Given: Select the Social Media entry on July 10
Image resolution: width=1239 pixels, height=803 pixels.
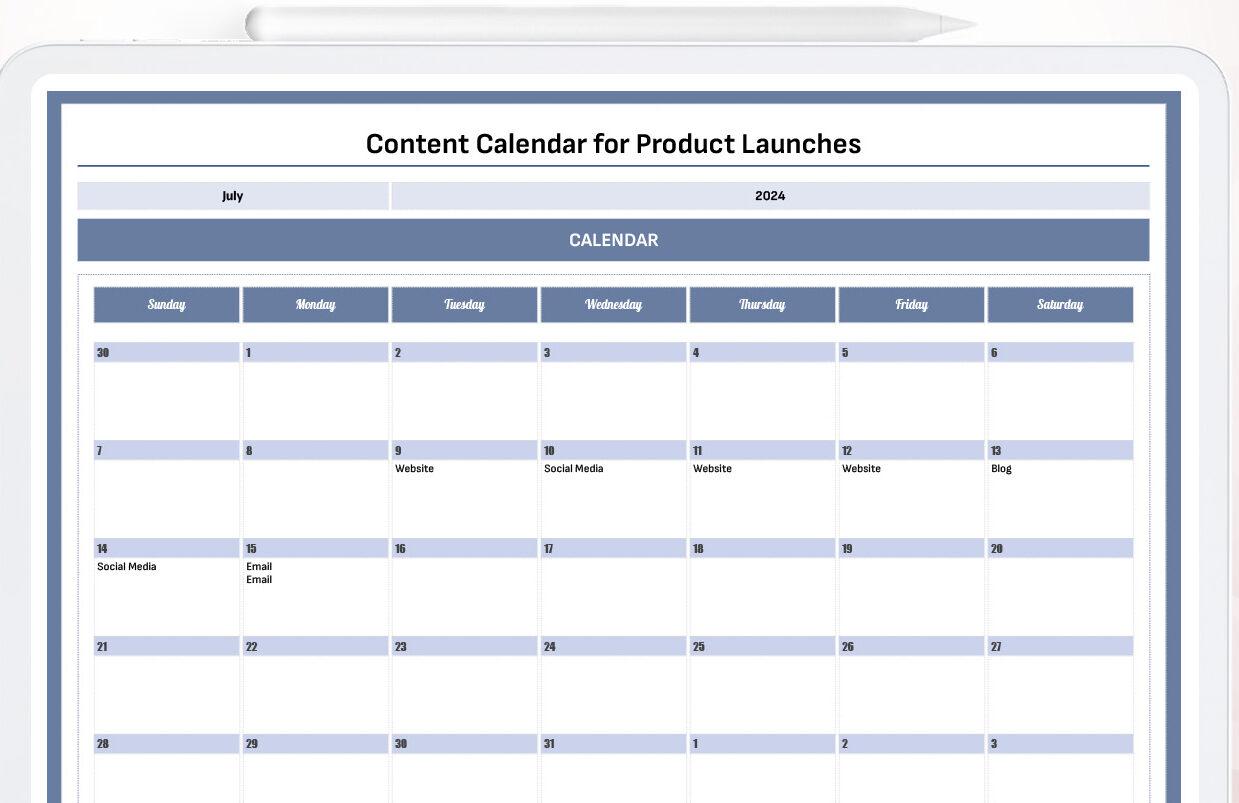Looking at the screenshot, I should (x=573, y=469).
